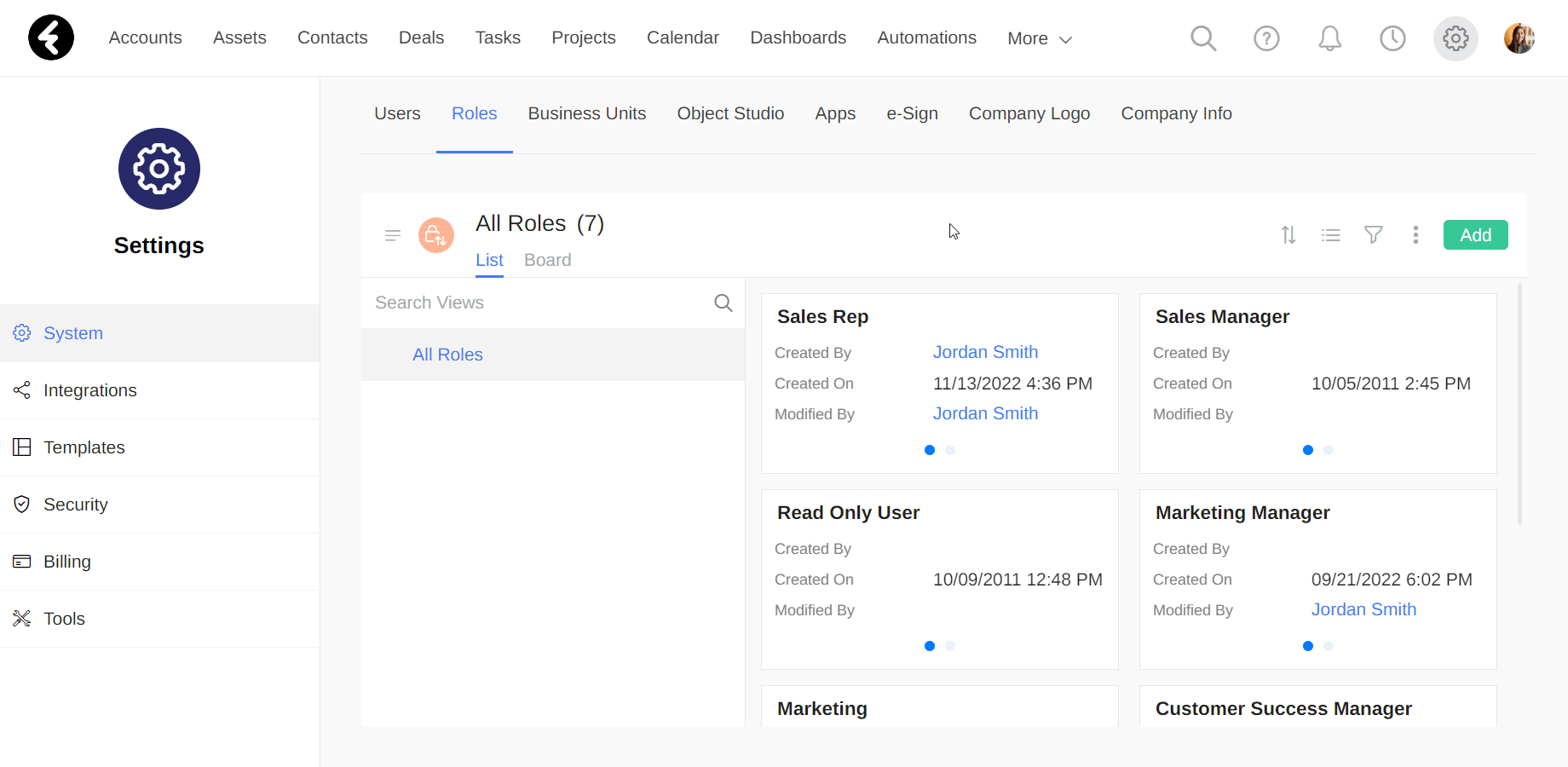Open Automations in the top navigation
The width and height of the screenshot is (1568, 767).
[927, 37]
